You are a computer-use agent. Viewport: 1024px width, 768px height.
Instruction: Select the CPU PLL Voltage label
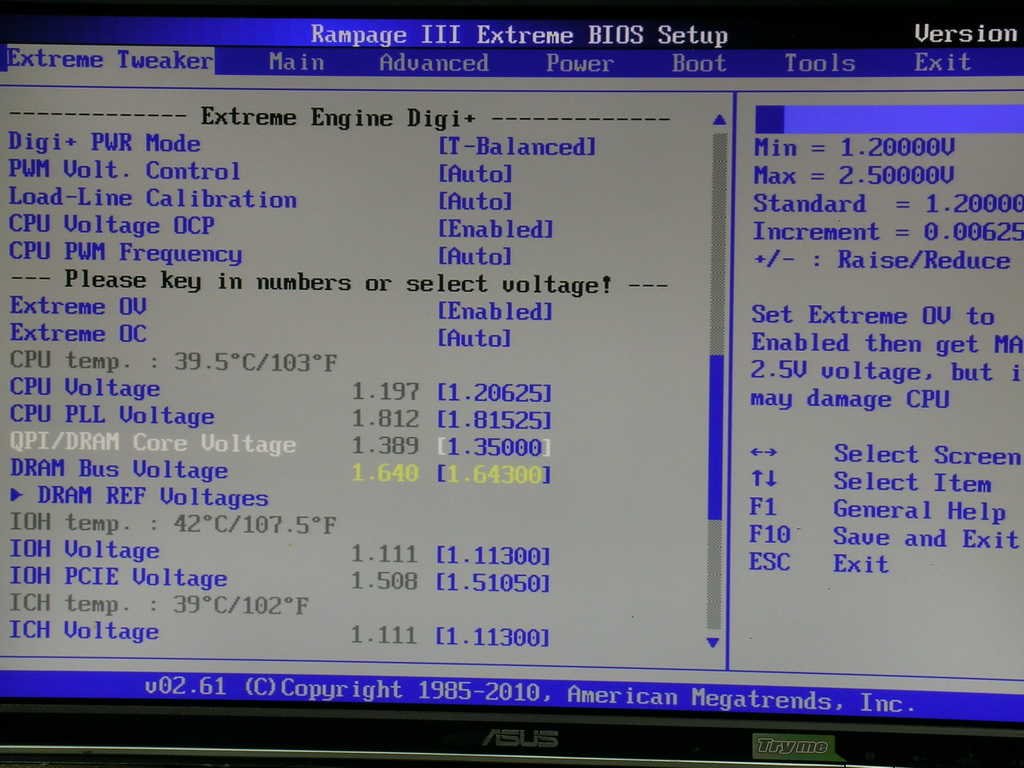(112, 415)
